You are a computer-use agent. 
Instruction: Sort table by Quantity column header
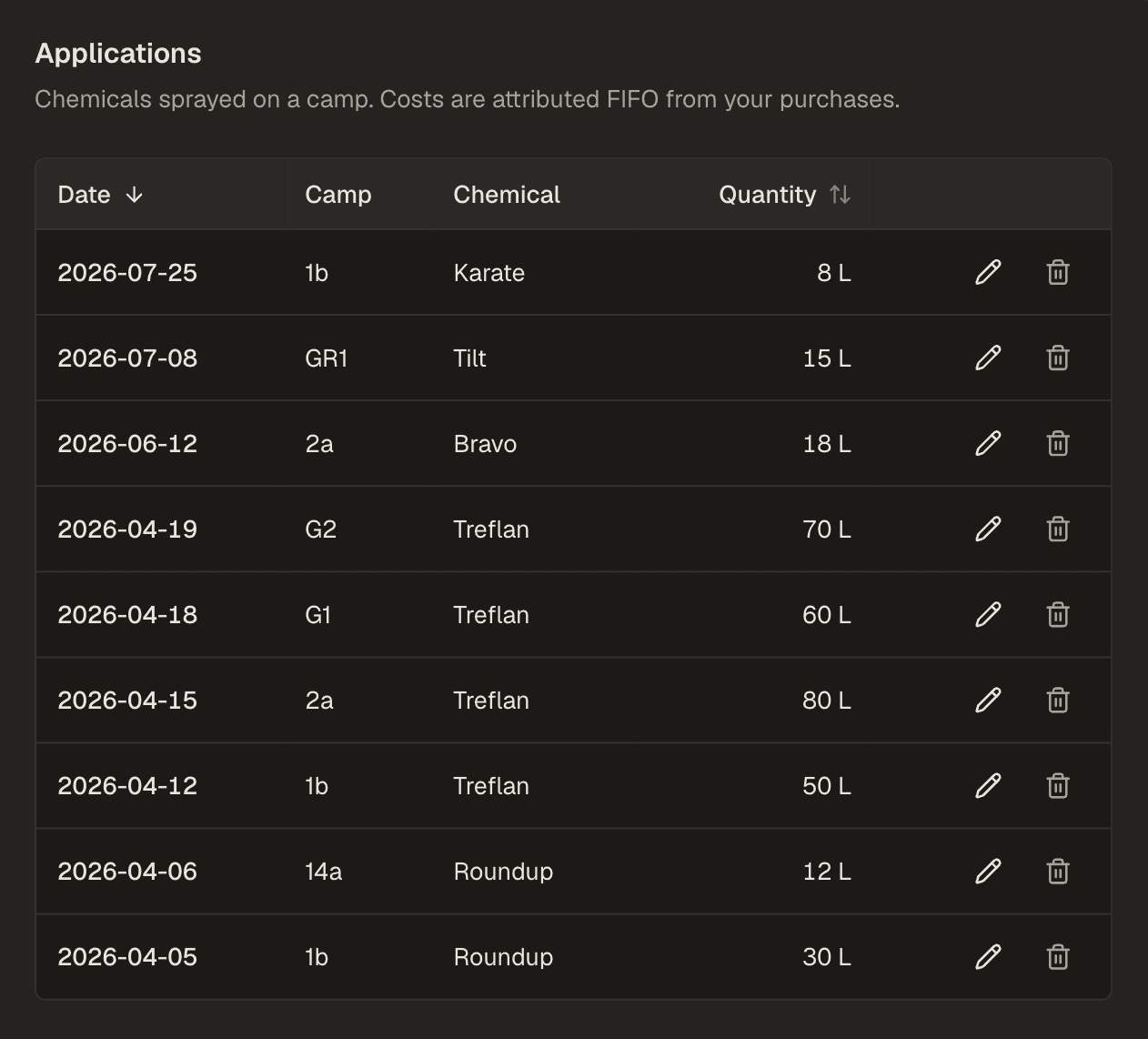pyautogui.click(x=784, y=195)
